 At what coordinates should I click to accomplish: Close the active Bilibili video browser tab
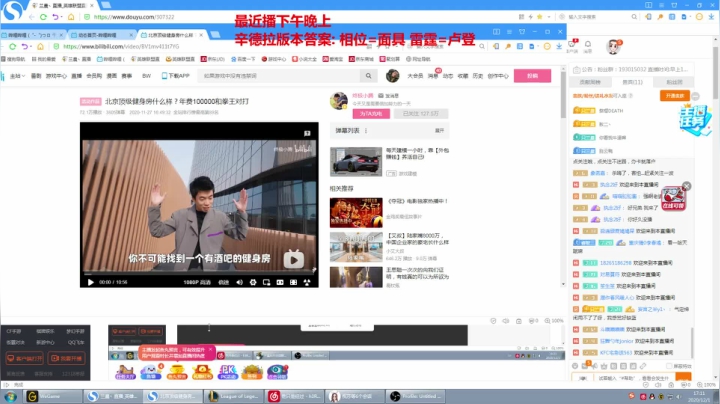click(201, 35)
